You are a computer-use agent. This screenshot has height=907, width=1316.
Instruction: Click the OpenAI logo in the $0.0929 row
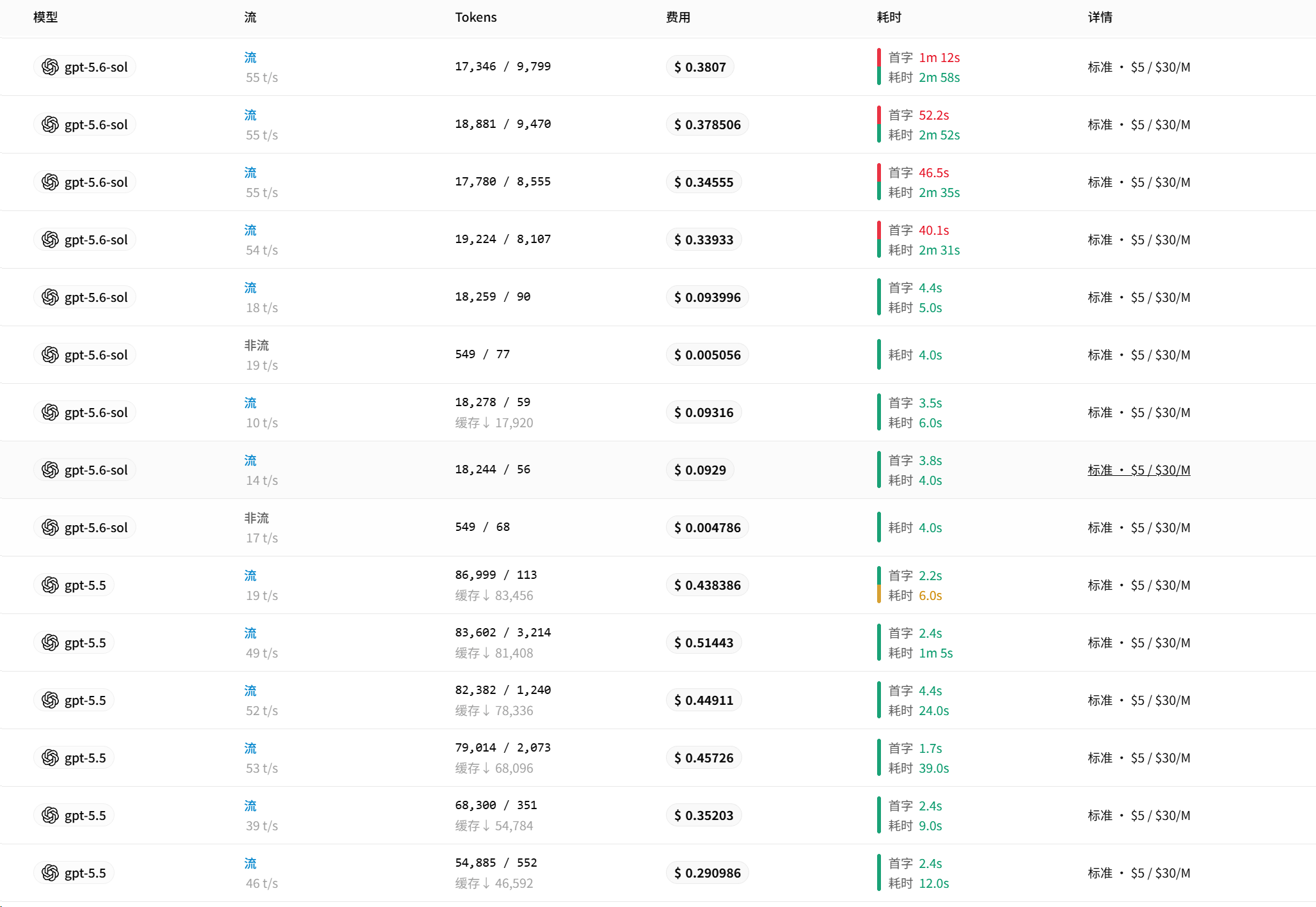coord(50,470)
